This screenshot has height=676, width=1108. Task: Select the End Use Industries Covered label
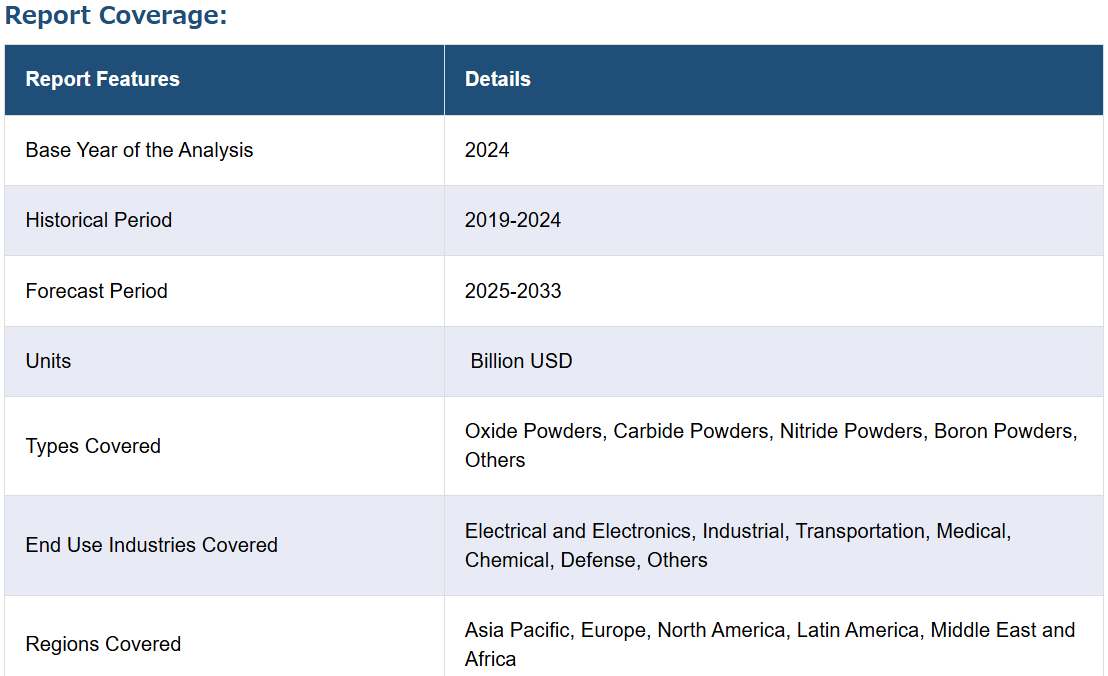151,545
